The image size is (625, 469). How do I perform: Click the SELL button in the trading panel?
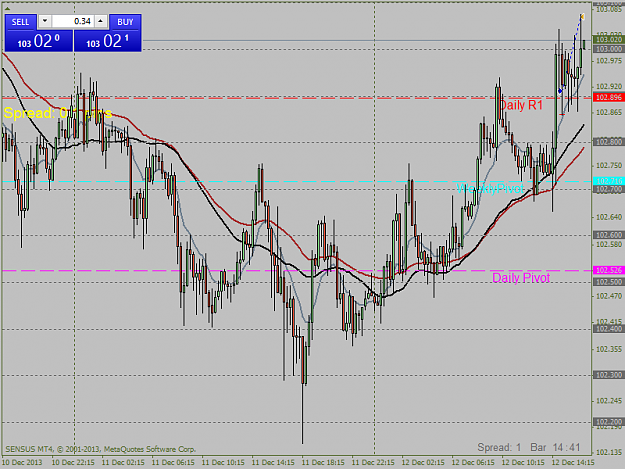pos(20,22)
